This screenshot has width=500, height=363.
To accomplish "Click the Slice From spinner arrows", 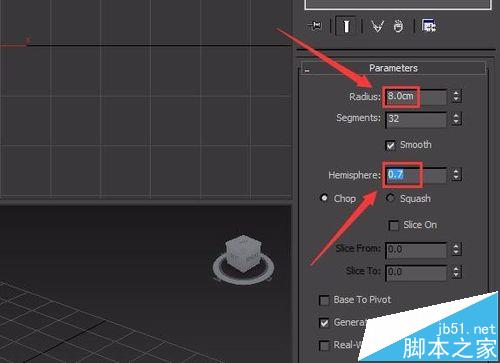I will point(456,249).
